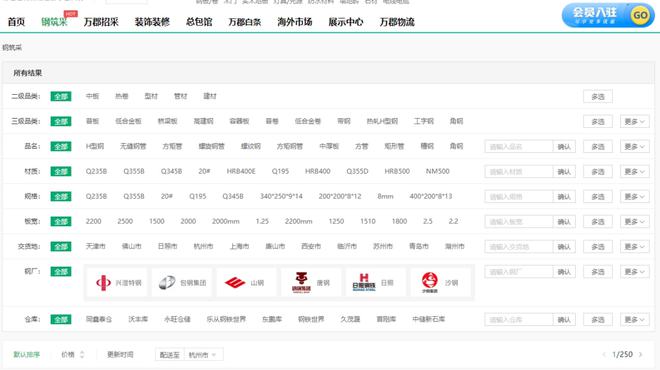Select the 沙钢 steel mill logo
This screenshot has width=660, height=370.
tap(440, 282)
